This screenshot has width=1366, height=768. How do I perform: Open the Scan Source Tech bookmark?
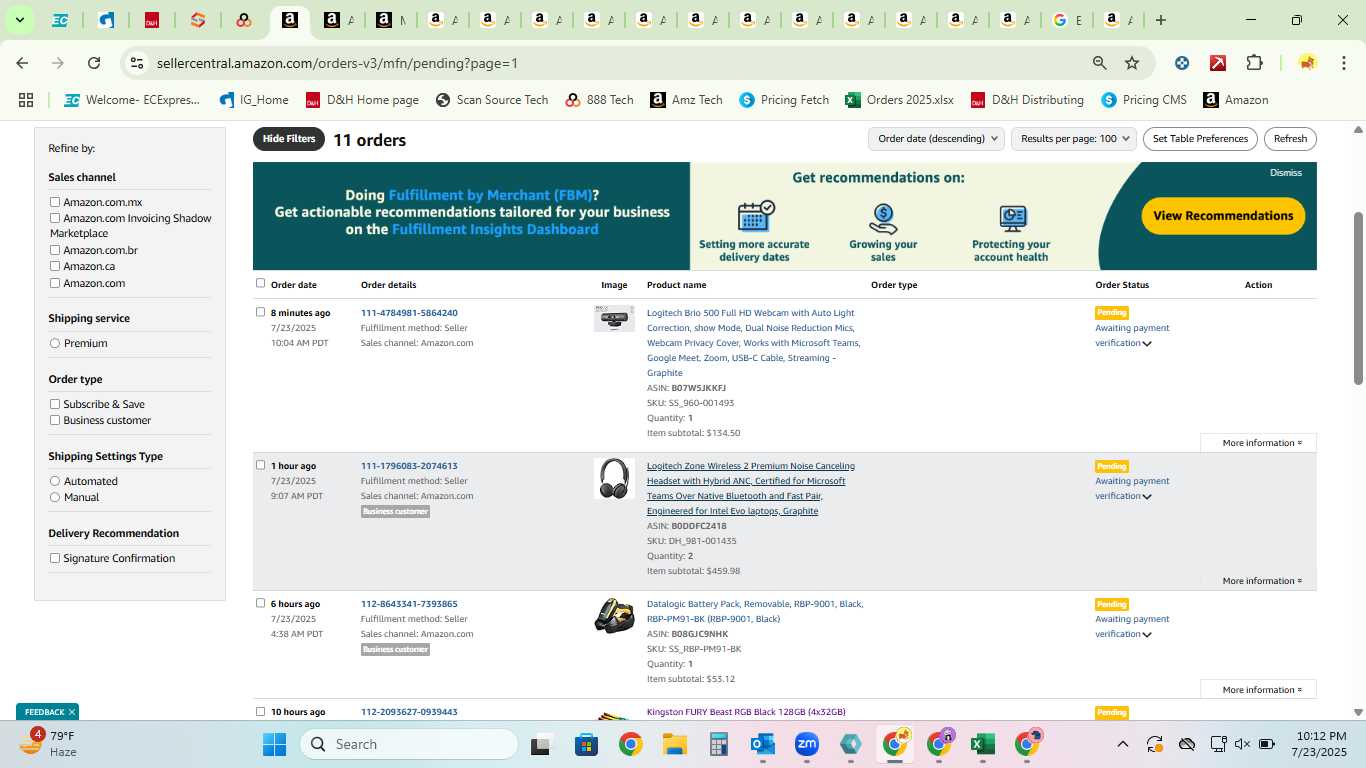(x=492, y=100)
